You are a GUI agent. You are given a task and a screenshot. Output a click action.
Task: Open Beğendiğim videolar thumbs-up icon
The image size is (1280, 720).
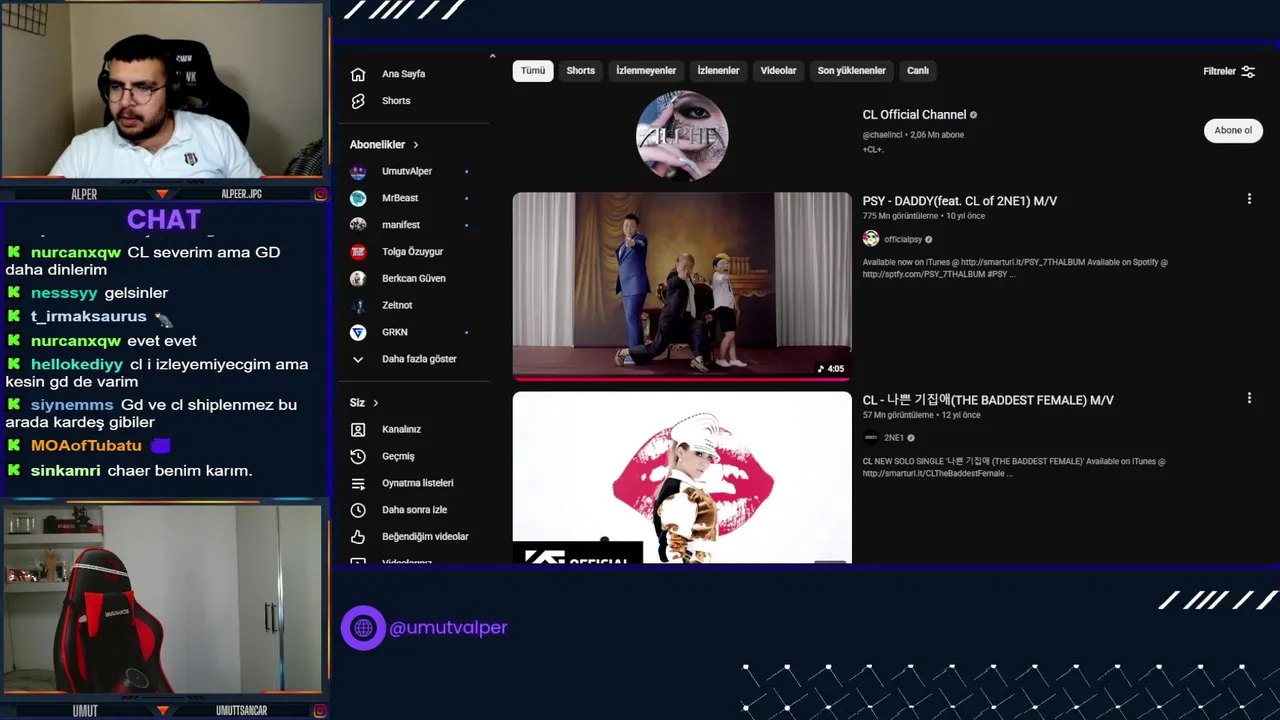[358, 537]
